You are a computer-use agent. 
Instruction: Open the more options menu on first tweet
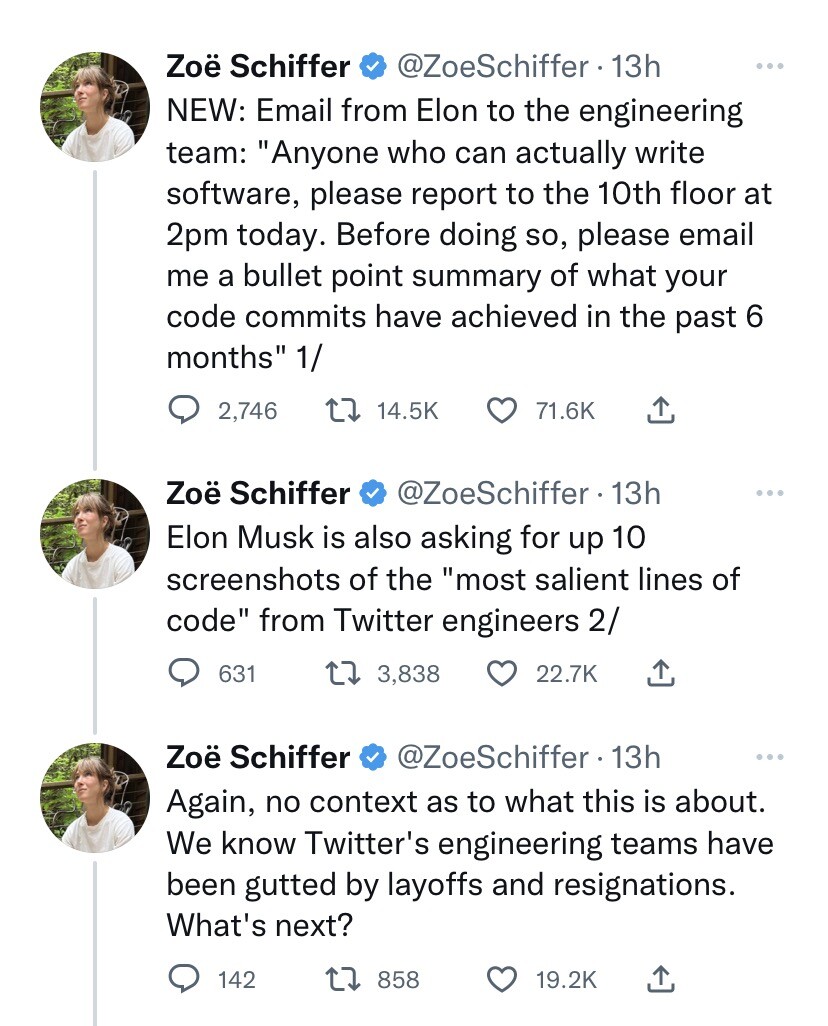click(x=768, y=67)
